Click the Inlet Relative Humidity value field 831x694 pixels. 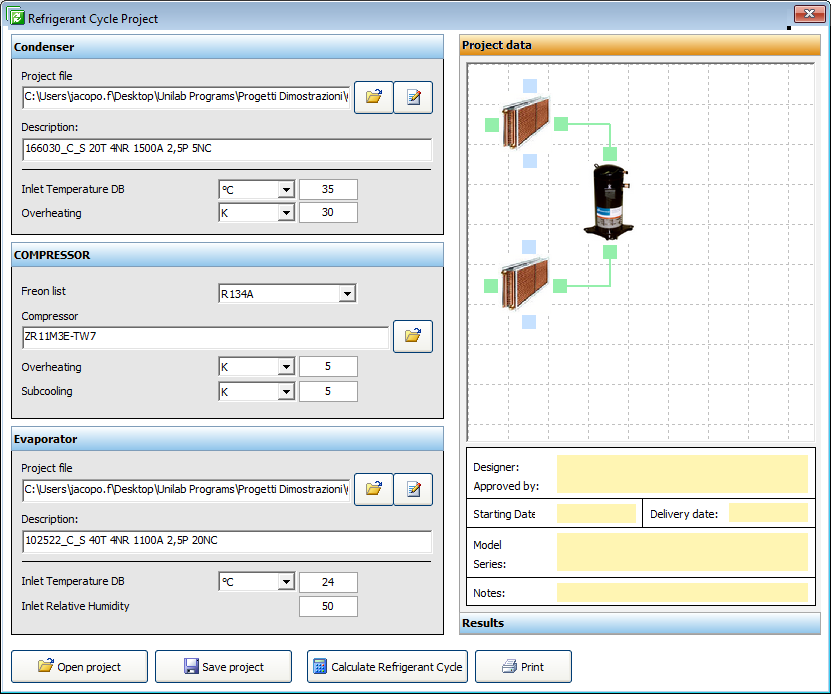[328, 606]
